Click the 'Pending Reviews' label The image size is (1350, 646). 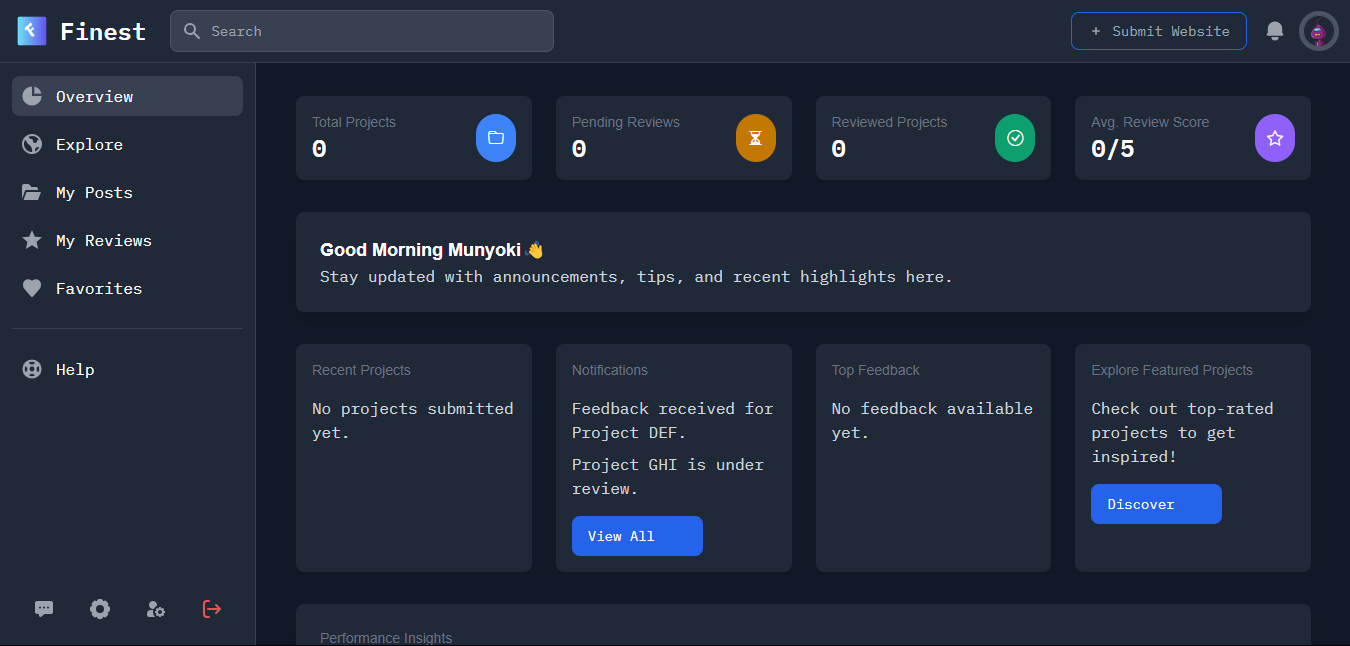[626, 122]
